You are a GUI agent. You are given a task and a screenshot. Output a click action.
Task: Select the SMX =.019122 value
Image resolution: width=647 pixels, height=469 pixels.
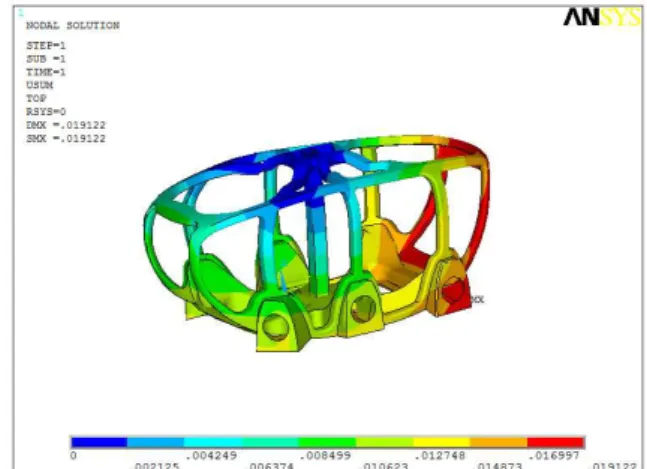(x=66, y=139)
